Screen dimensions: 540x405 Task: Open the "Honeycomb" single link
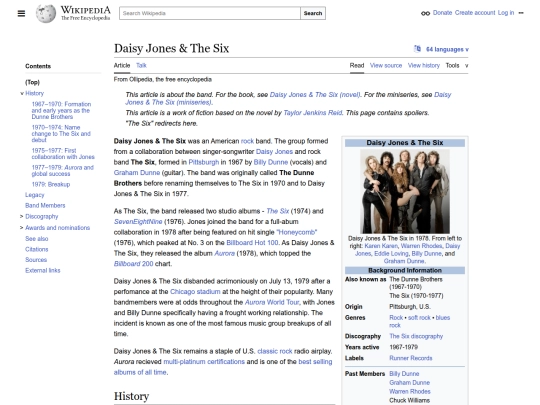[297, 232]
